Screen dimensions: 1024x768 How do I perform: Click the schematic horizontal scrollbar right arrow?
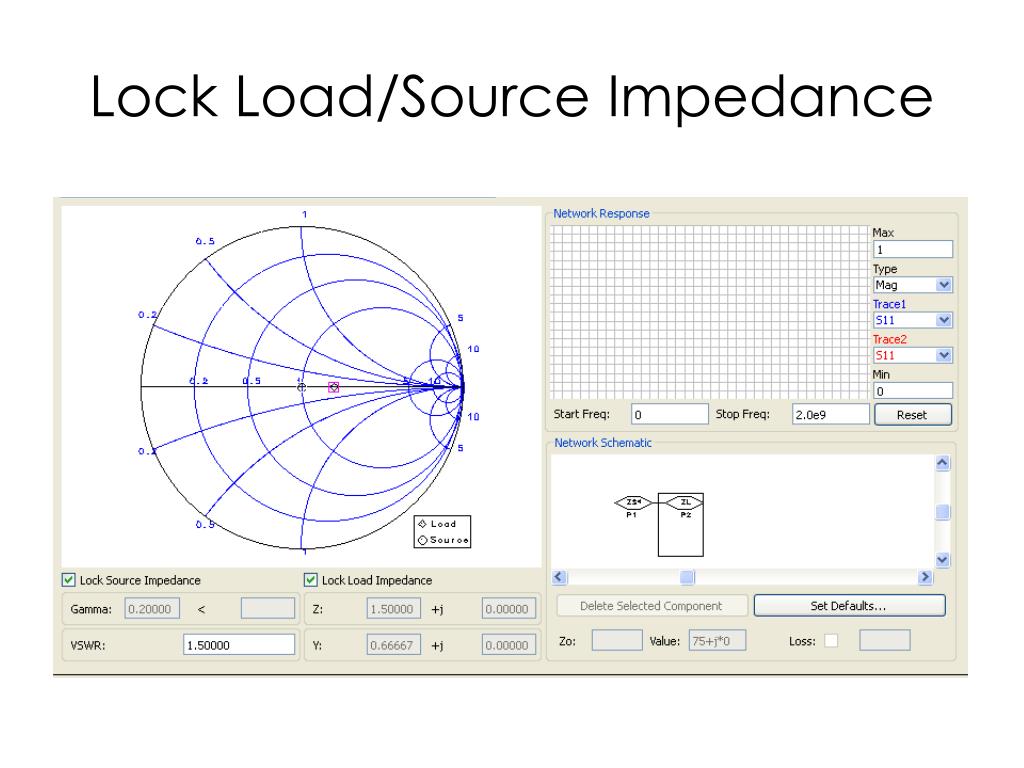coord(925,577)
